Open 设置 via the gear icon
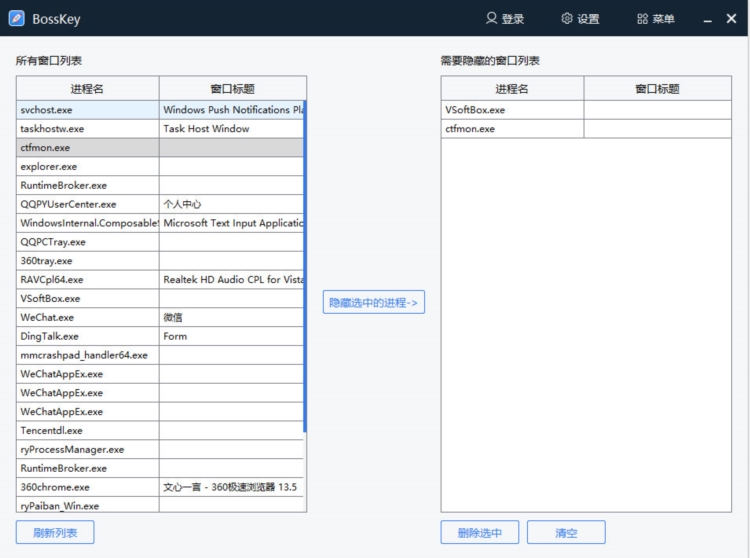 (567, 18)
